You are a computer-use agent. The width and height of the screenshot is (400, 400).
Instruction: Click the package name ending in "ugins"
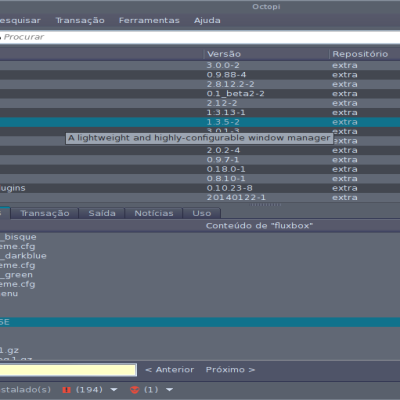pyautogui.click(x=13, y=188)
